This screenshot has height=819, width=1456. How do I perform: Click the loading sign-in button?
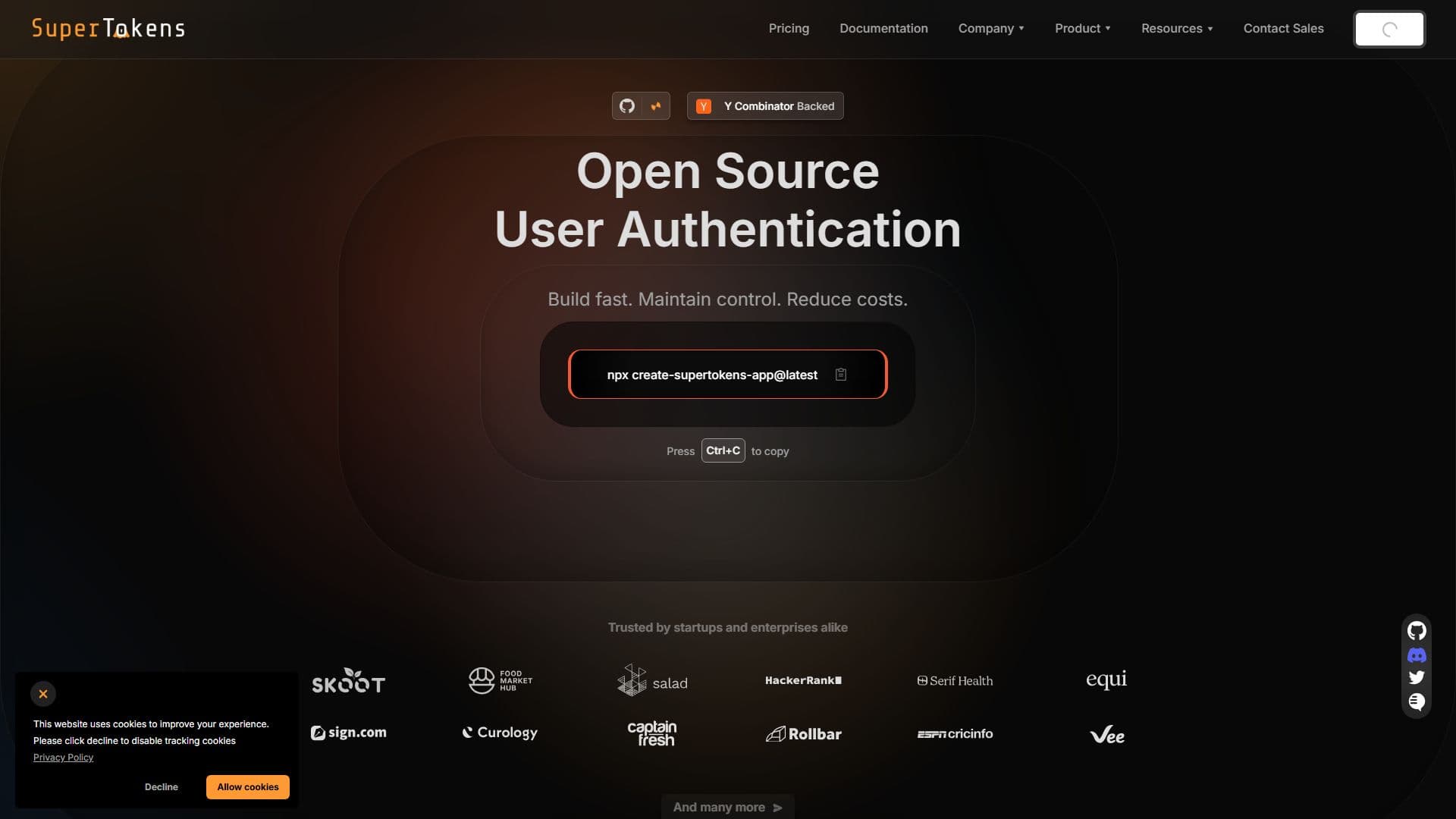coord(1389,30)
